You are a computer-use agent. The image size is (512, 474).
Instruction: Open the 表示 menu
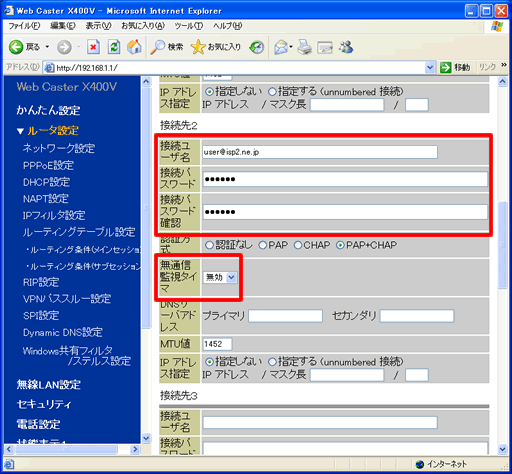[98, 26]
